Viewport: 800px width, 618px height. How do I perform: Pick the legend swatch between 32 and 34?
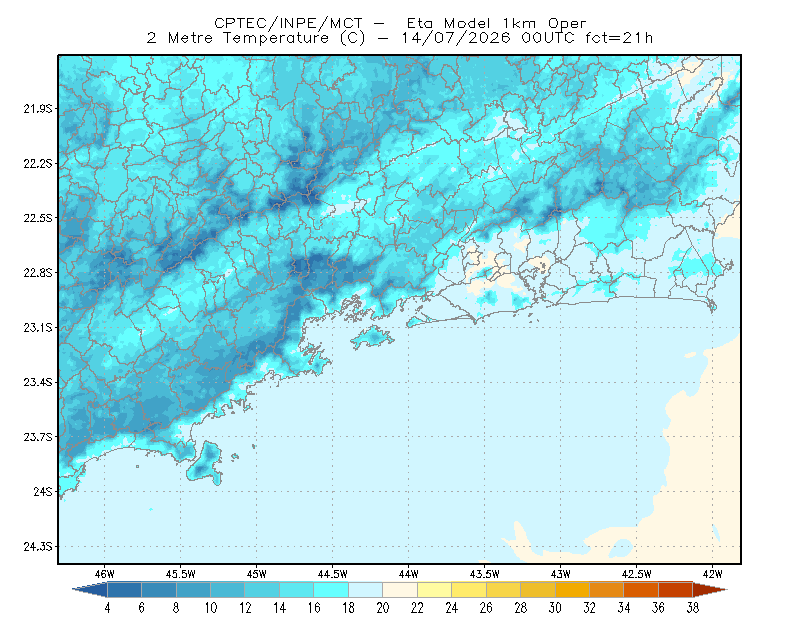point(607,590)
